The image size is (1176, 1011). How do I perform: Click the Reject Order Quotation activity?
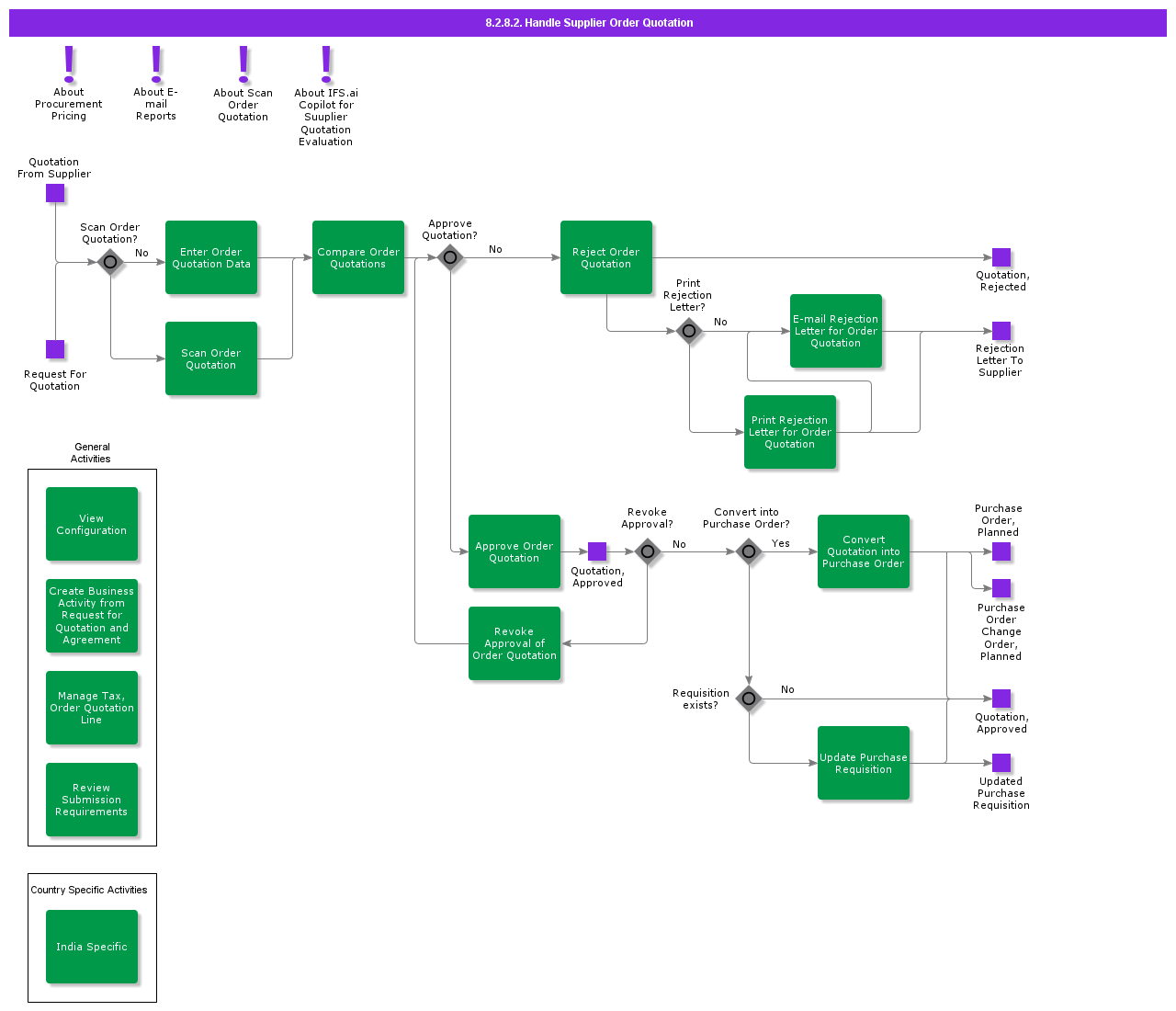606,257
